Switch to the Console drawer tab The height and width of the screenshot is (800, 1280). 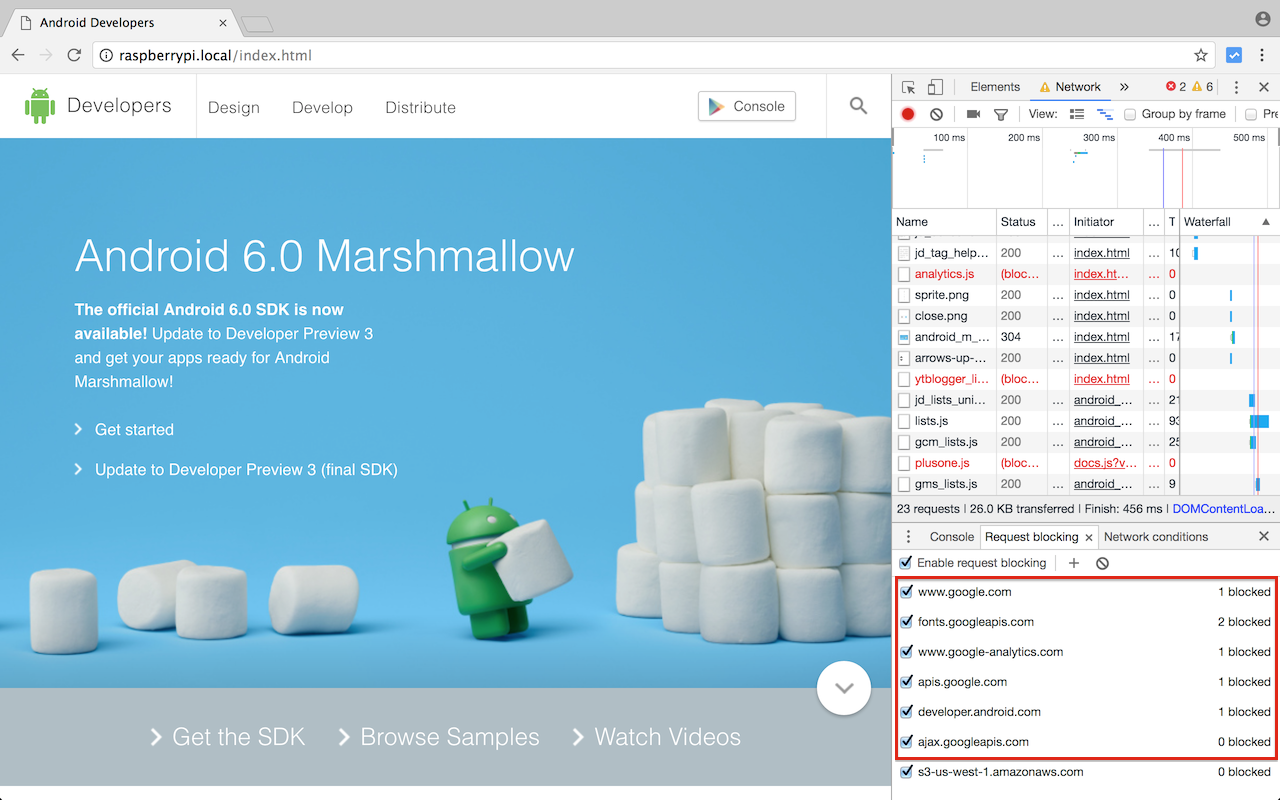(x=952, y=537)
